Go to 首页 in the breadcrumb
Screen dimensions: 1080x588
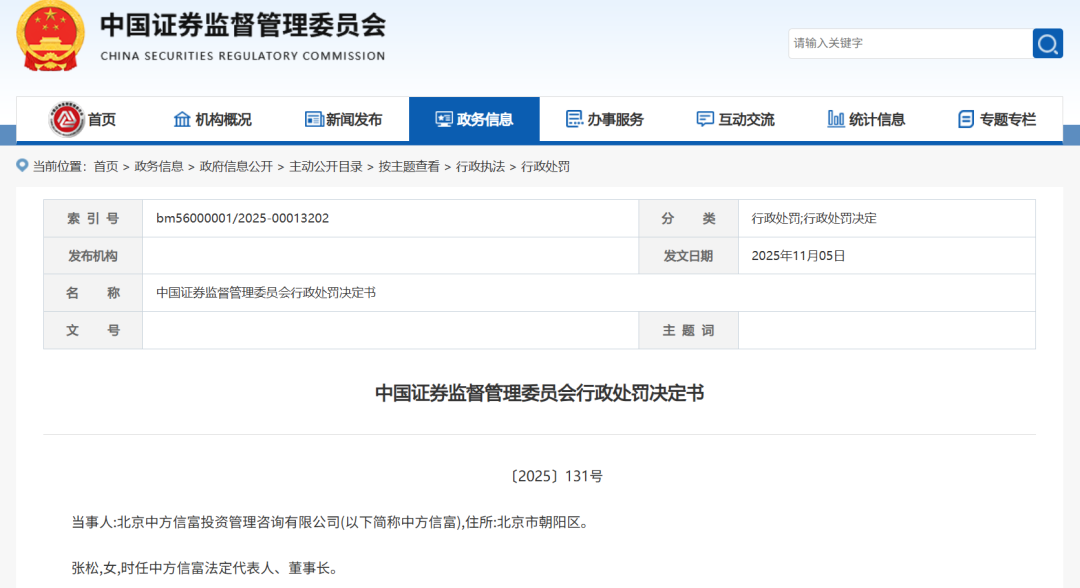click(x=106, y=167)
